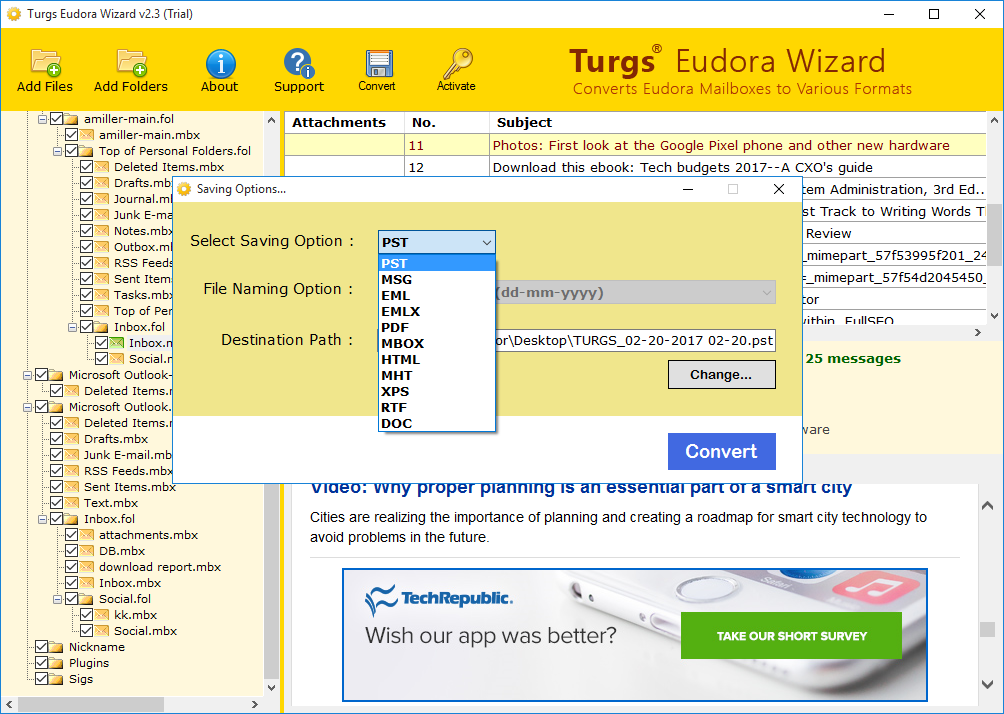Collapse the Inbox.fol node above attachments.mbx
This screenshot has height=714, width=1004.
43,519
